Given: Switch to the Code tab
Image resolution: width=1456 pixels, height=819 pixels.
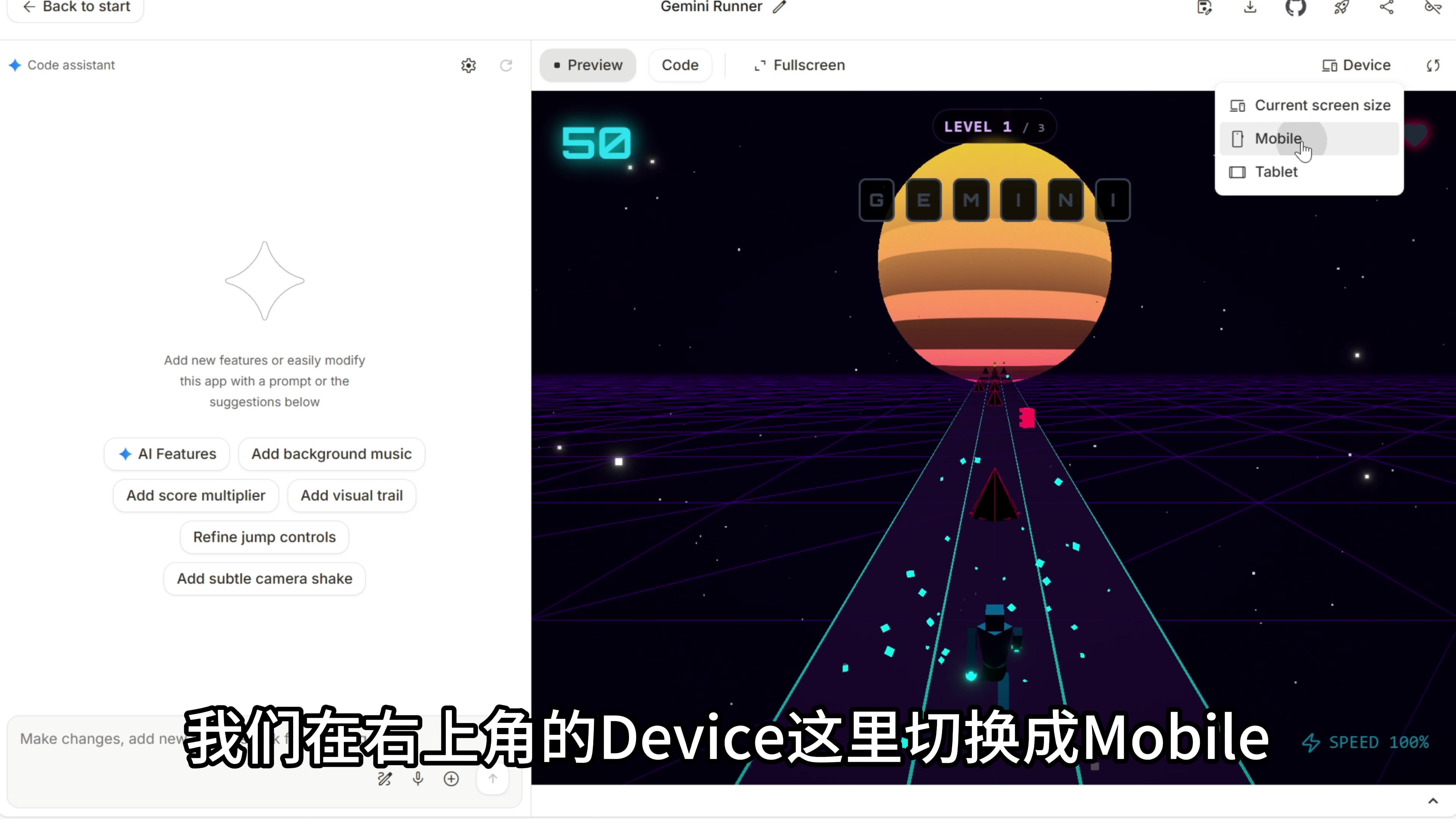Looking at the screenshot, I should coord(680,66).
